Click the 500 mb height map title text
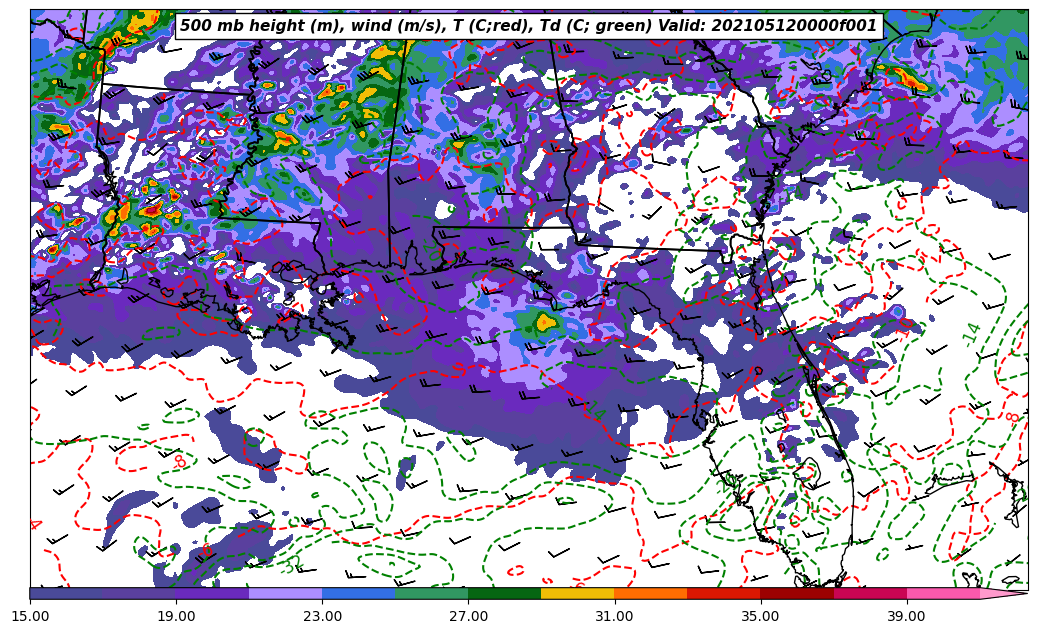Viewport: 1037px width, 633px height. pyautogui.click(x=528, y=25)
